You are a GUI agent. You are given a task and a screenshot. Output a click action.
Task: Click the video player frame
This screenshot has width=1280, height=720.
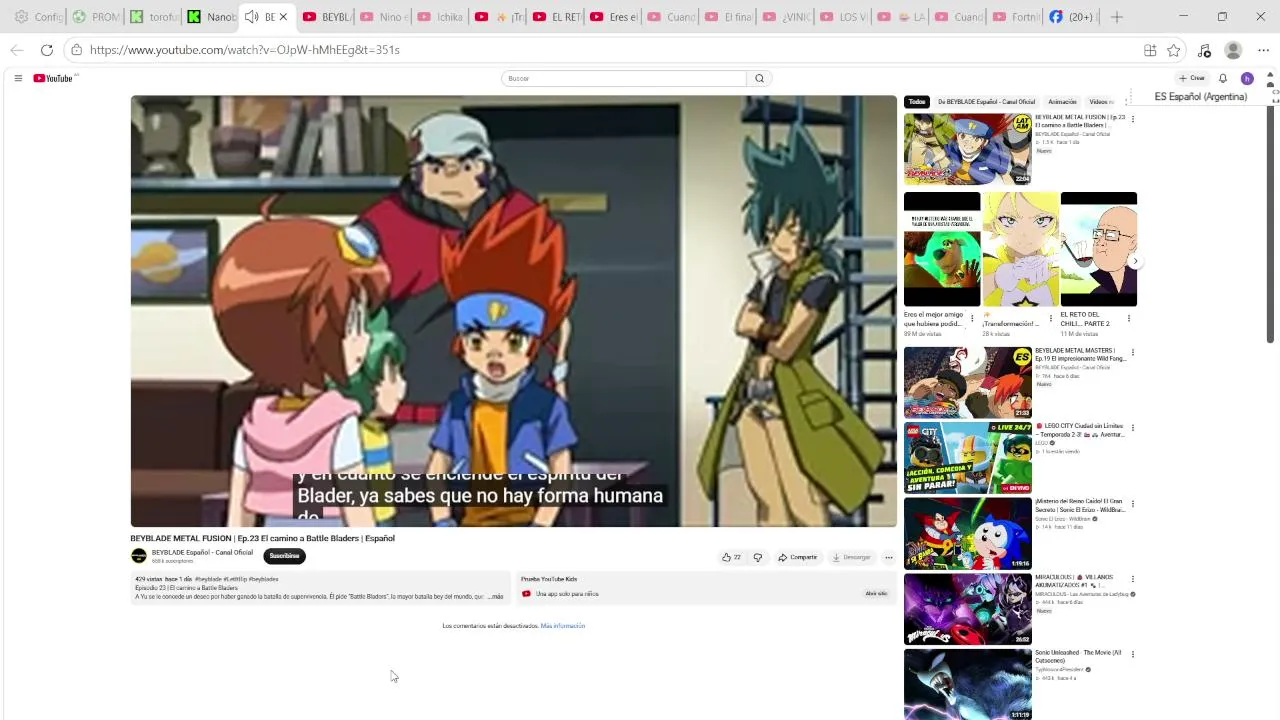[514, 311]
